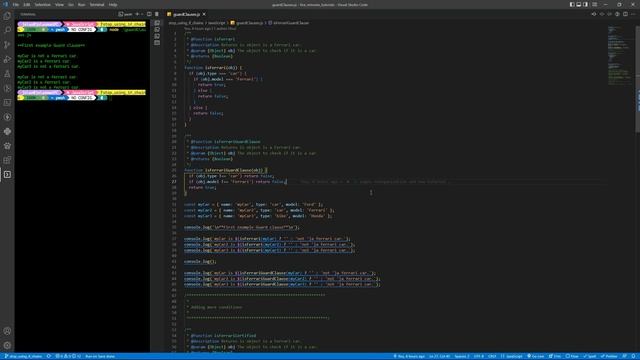Open the Customize Layout button
Image resolution: width=640 pixels, height=360 pixels.
[595, 4]
